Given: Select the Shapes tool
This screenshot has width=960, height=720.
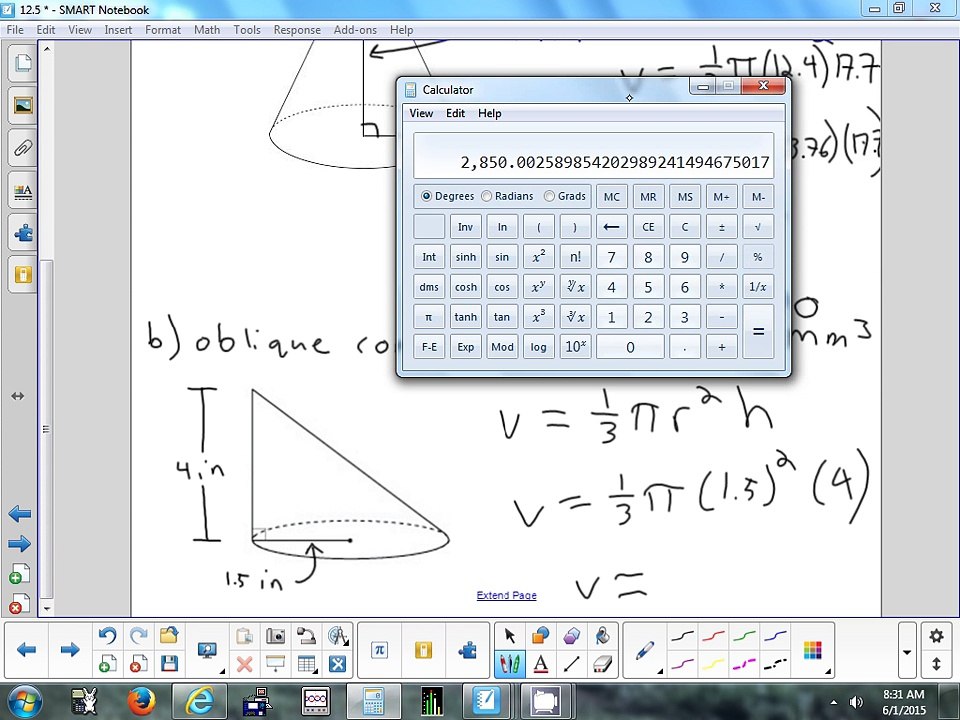Looking at the screenshot, I should point(540,636).
